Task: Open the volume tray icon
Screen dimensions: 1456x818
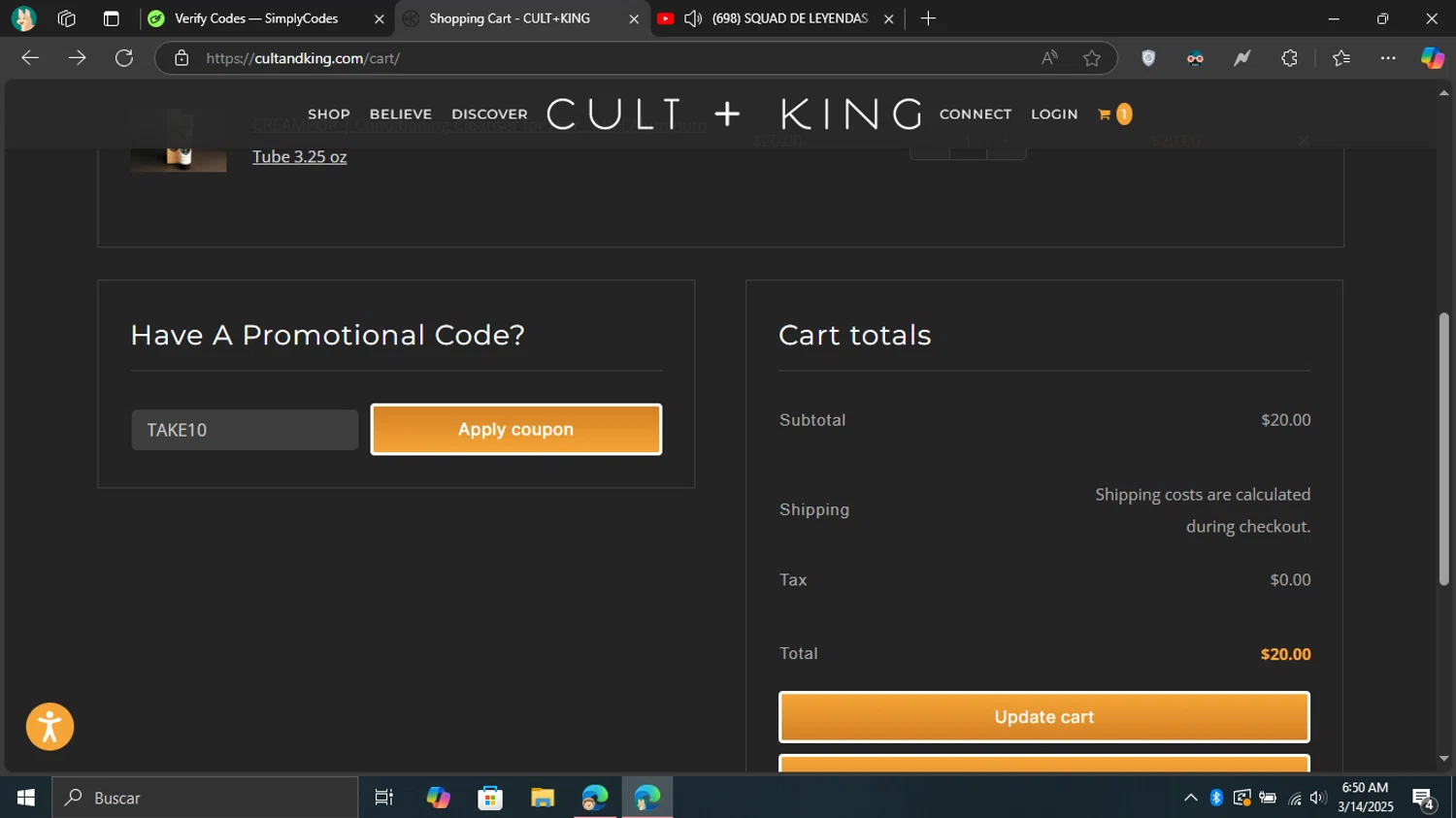Action: tap(1317, 798)
